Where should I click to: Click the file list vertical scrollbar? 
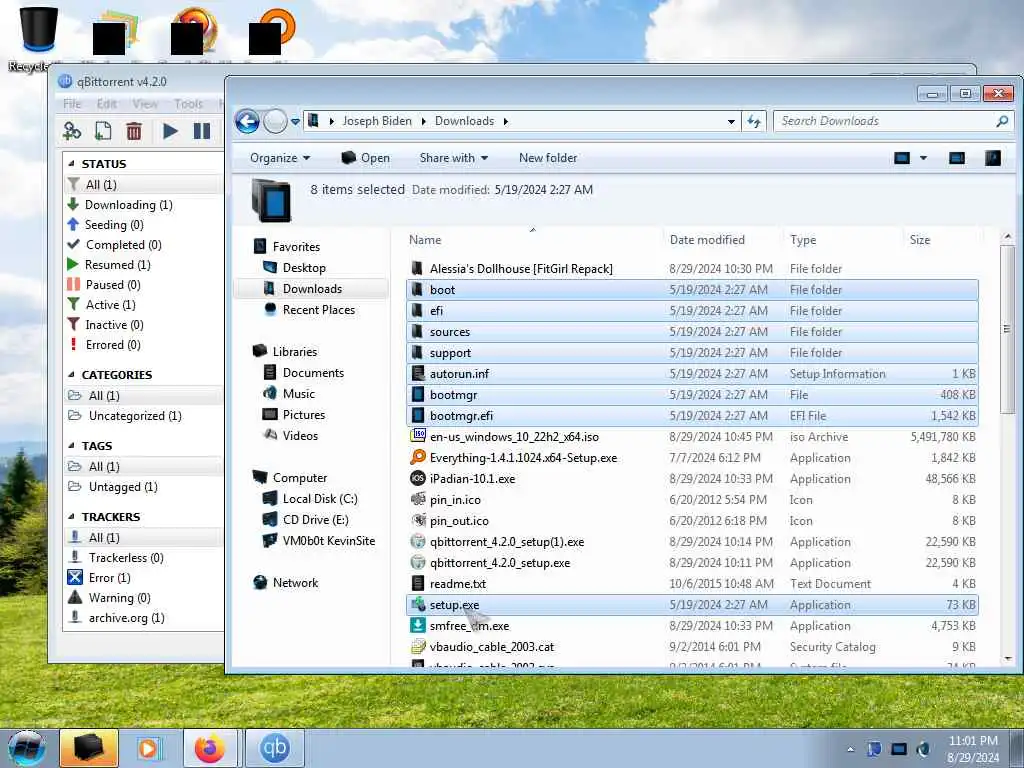pyautogui.click(x=1007, y=329)
